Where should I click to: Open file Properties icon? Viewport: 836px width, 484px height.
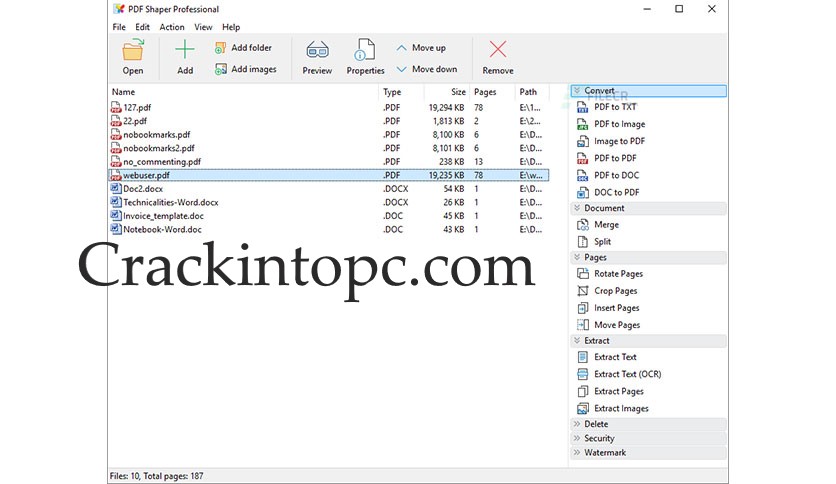pos(365,50)
